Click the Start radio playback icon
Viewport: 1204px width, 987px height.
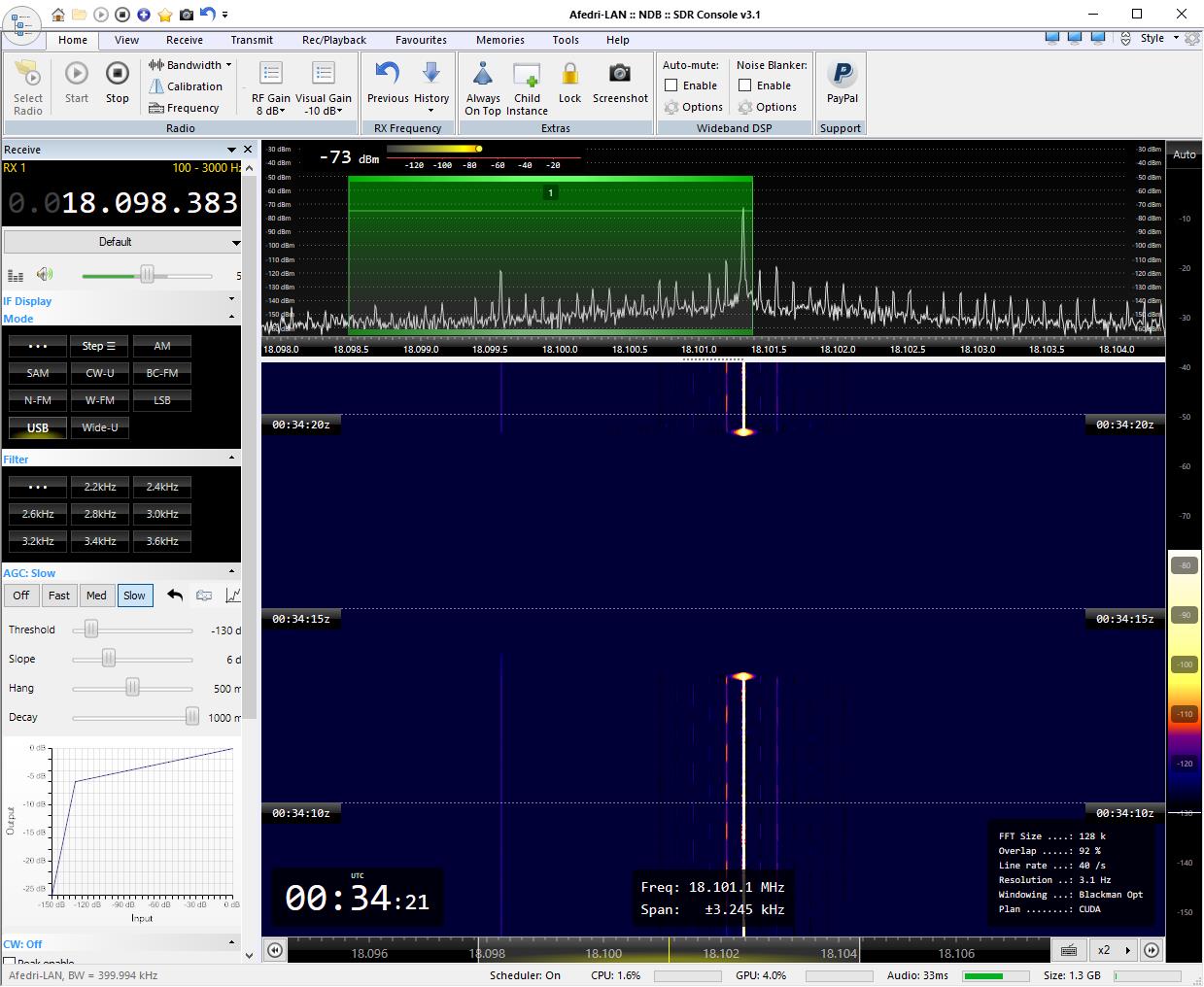[77, 74]
